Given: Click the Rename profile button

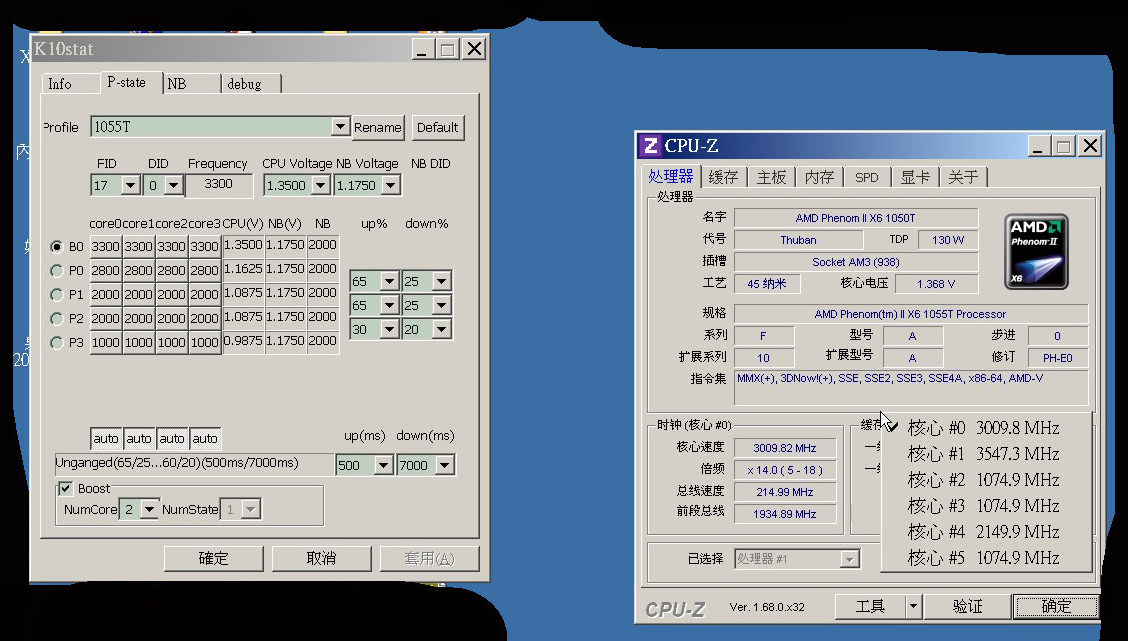Looking at the screenshot, I should pos(378,127).
